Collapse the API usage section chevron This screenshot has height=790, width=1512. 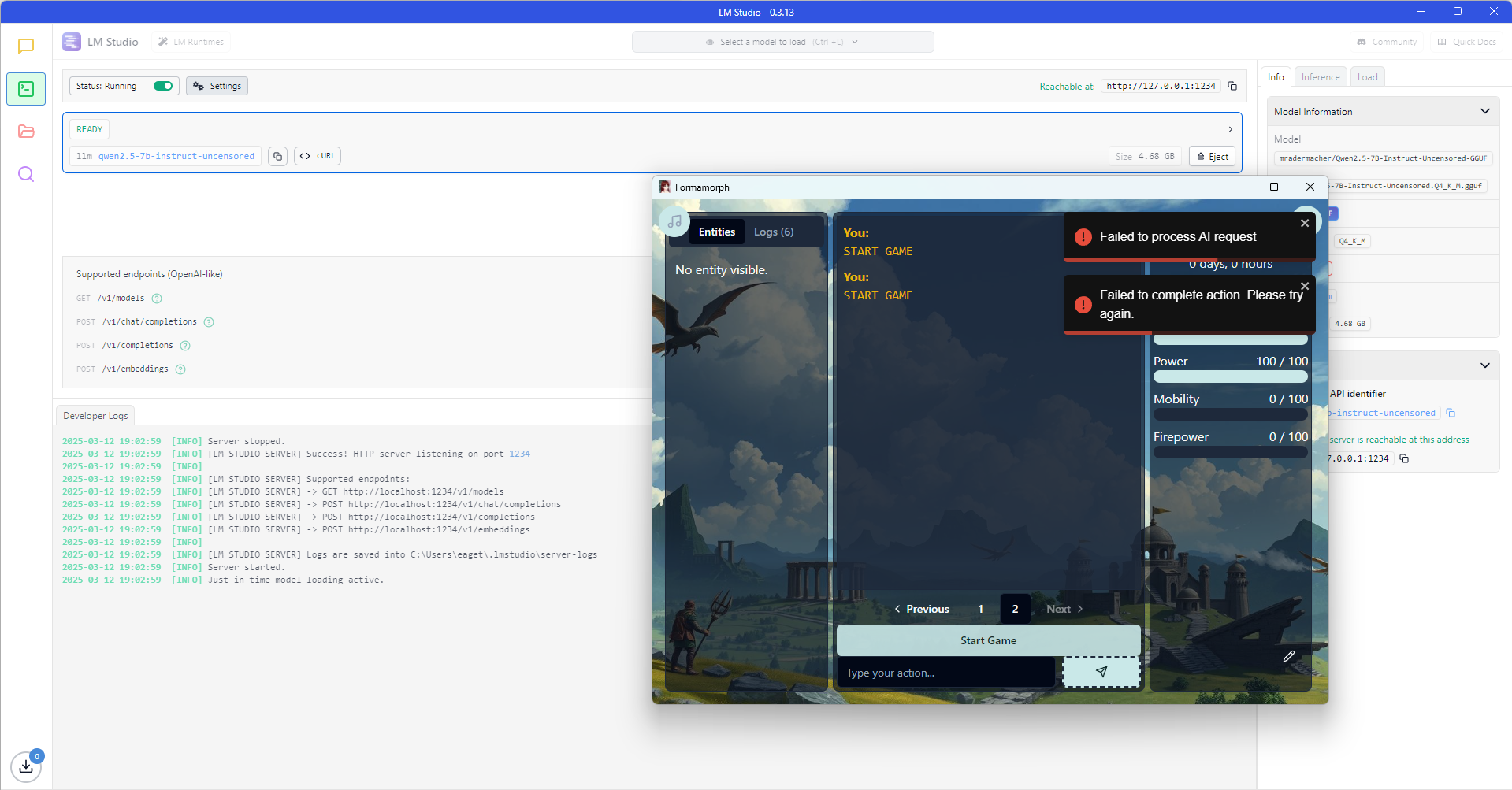tap(1485, 365)
